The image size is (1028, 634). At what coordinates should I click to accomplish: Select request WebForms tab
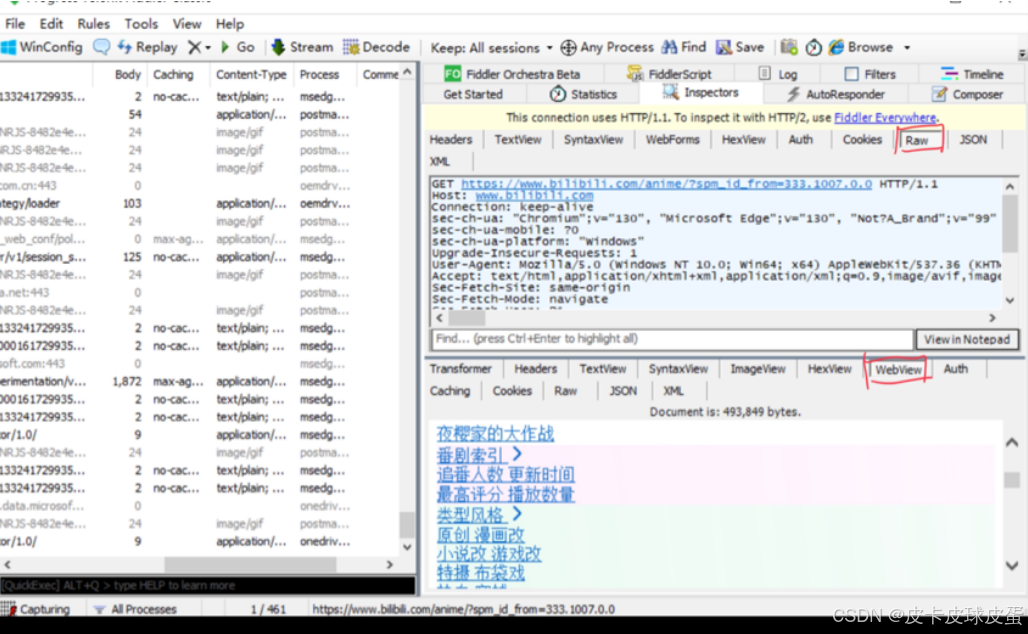(672, 139)
